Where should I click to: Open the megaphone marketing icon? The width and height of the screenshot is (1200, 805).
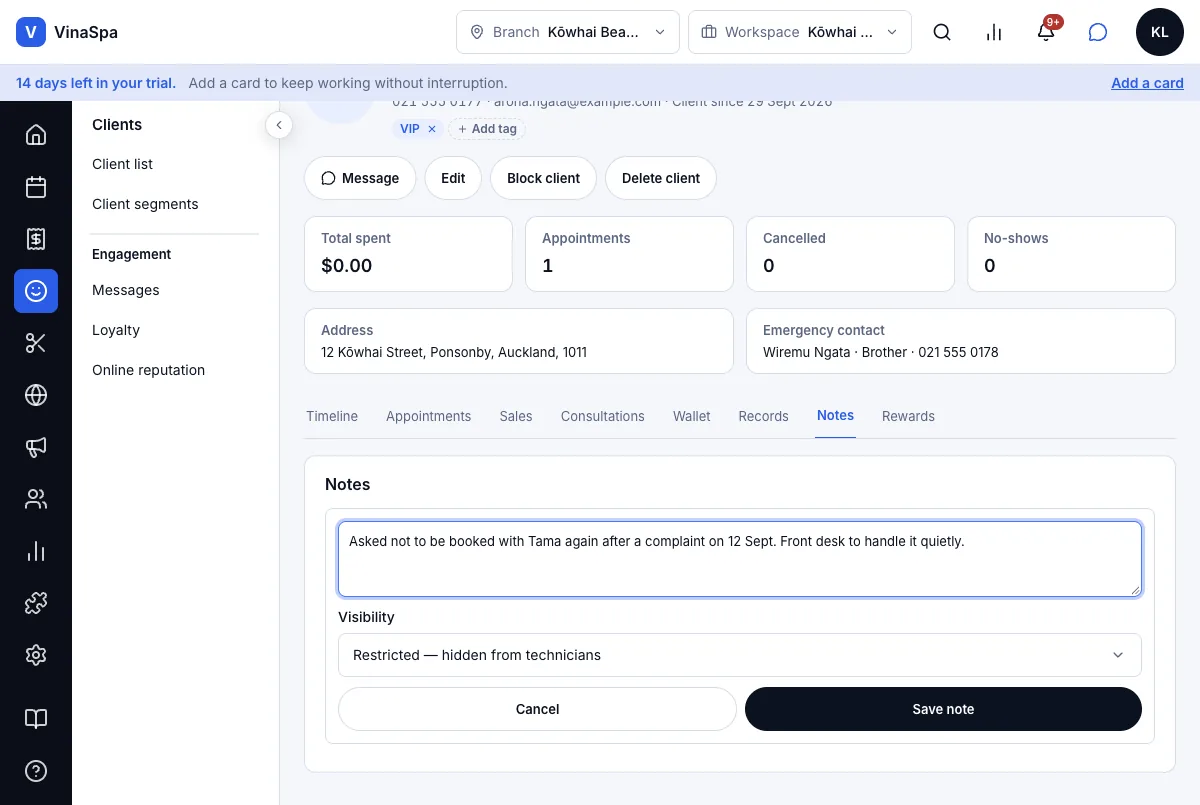point(36,447)
